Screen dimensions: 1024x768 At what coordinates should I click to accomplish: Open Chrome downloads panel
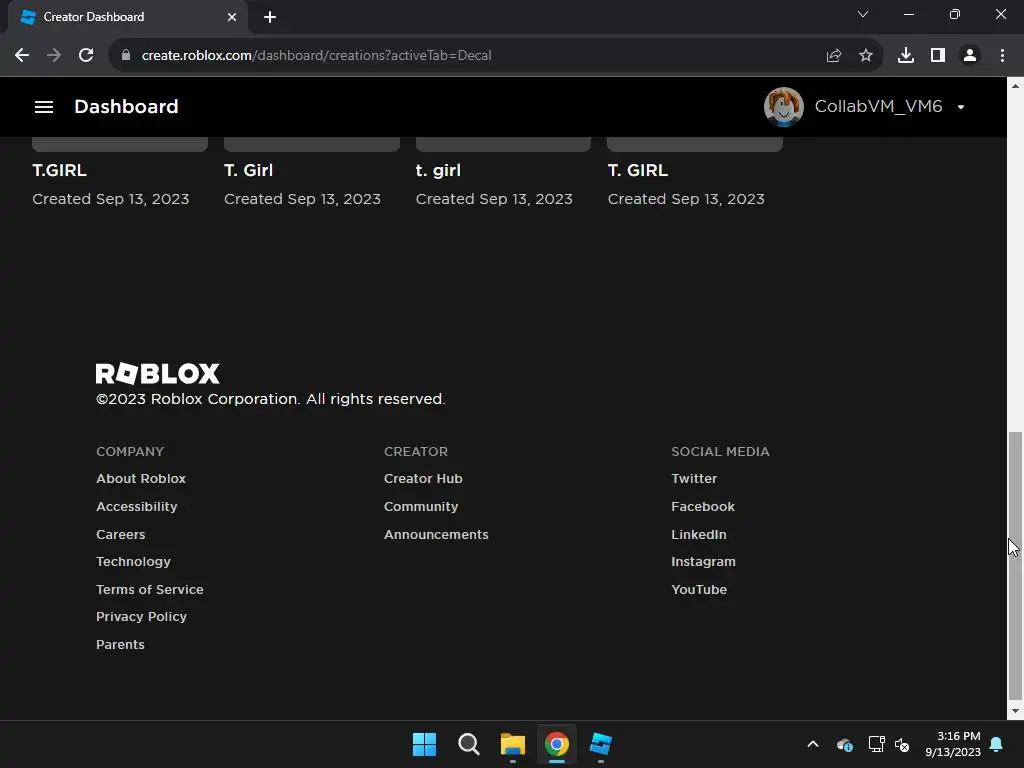[x=906, y=56]
